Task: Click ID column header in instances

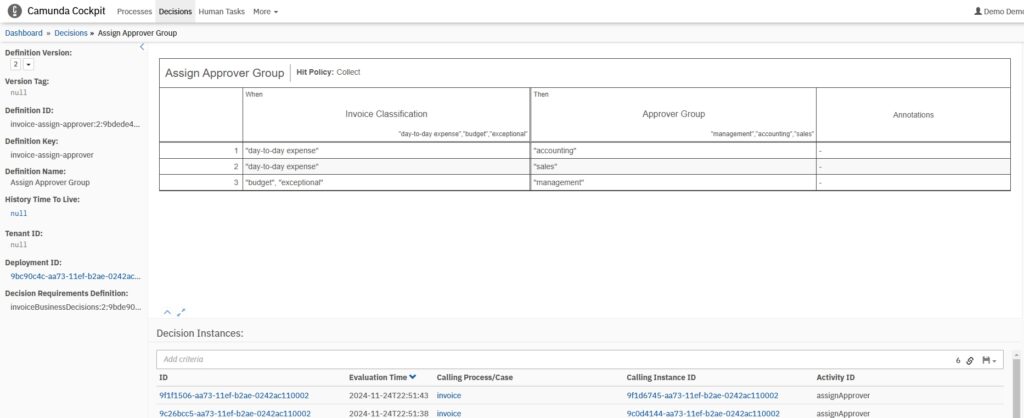Action: pyautogui.click(x=163, y=378)
